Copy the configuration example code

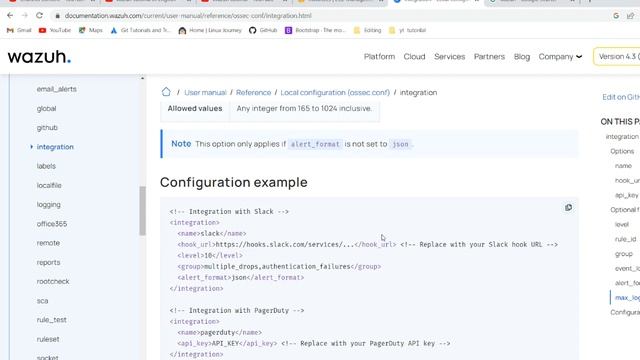point(568,207)
